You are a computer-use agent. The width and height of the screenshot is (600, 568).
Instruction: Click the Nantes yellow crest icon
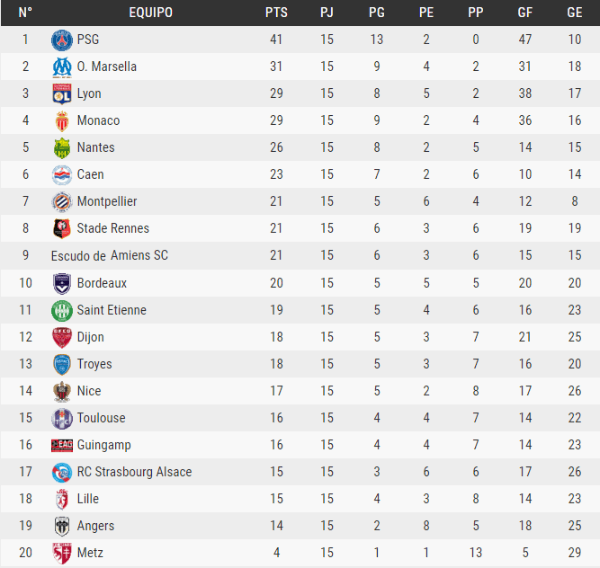[x=62, y=148]
